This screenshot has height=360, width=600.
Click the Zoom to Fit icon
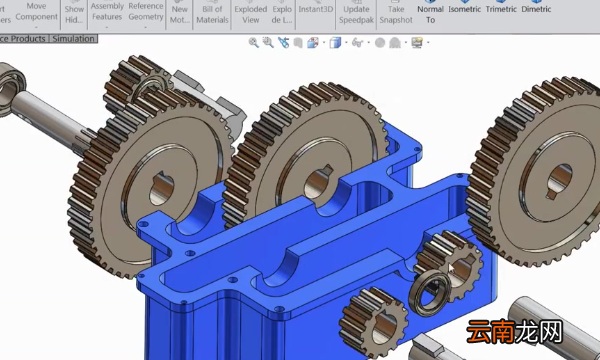pyautogui.click(x=253, y=42)
